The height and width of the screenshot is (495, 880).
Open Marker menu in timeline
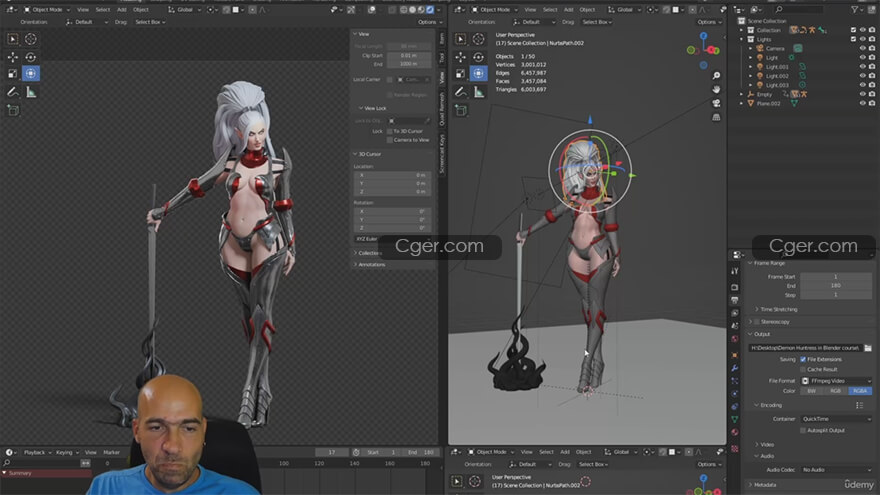[x=111, y=452]
